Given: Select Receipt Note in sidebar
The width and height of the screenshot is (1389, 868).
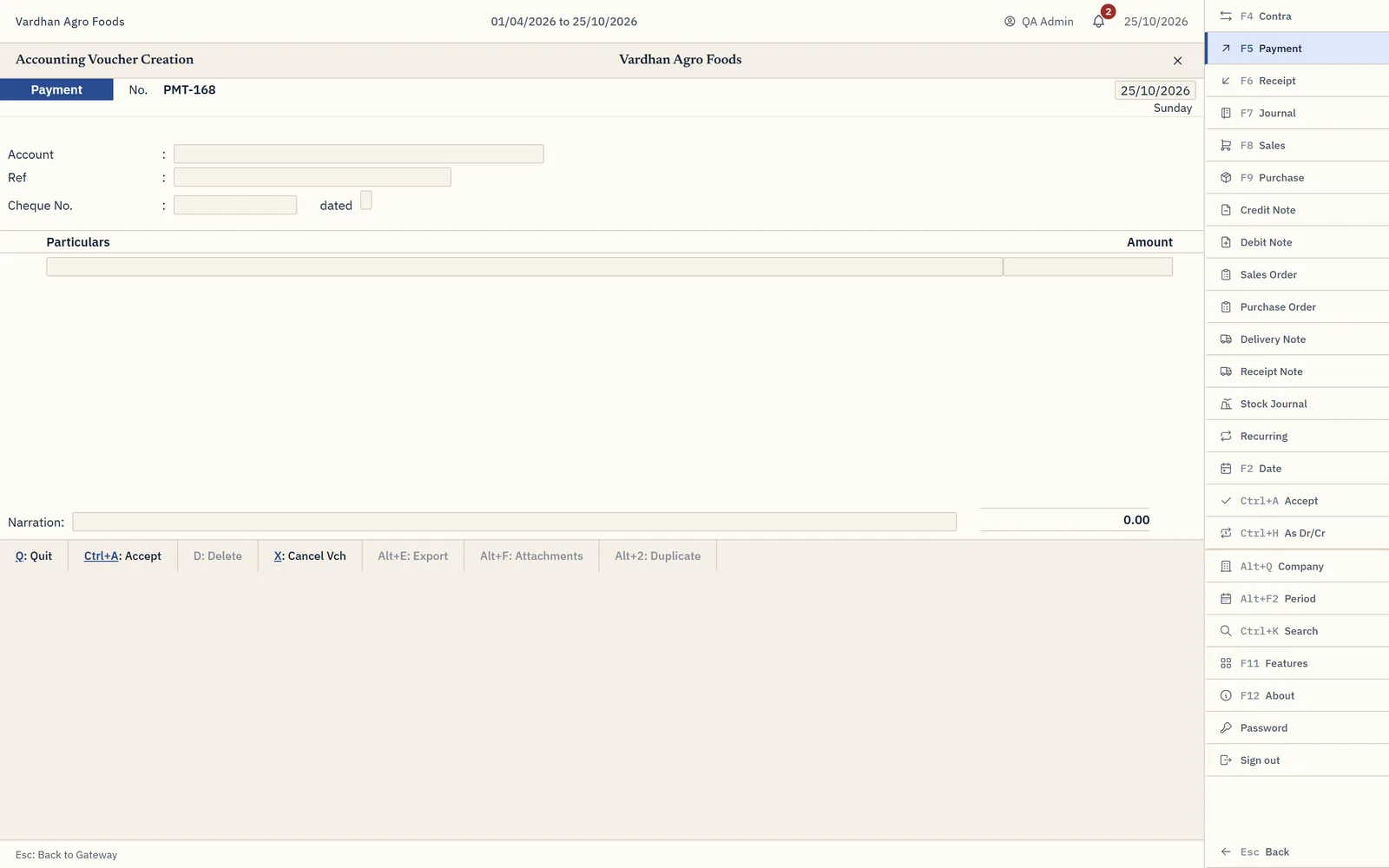Looking at the screenshot, I should (1297, 372).
